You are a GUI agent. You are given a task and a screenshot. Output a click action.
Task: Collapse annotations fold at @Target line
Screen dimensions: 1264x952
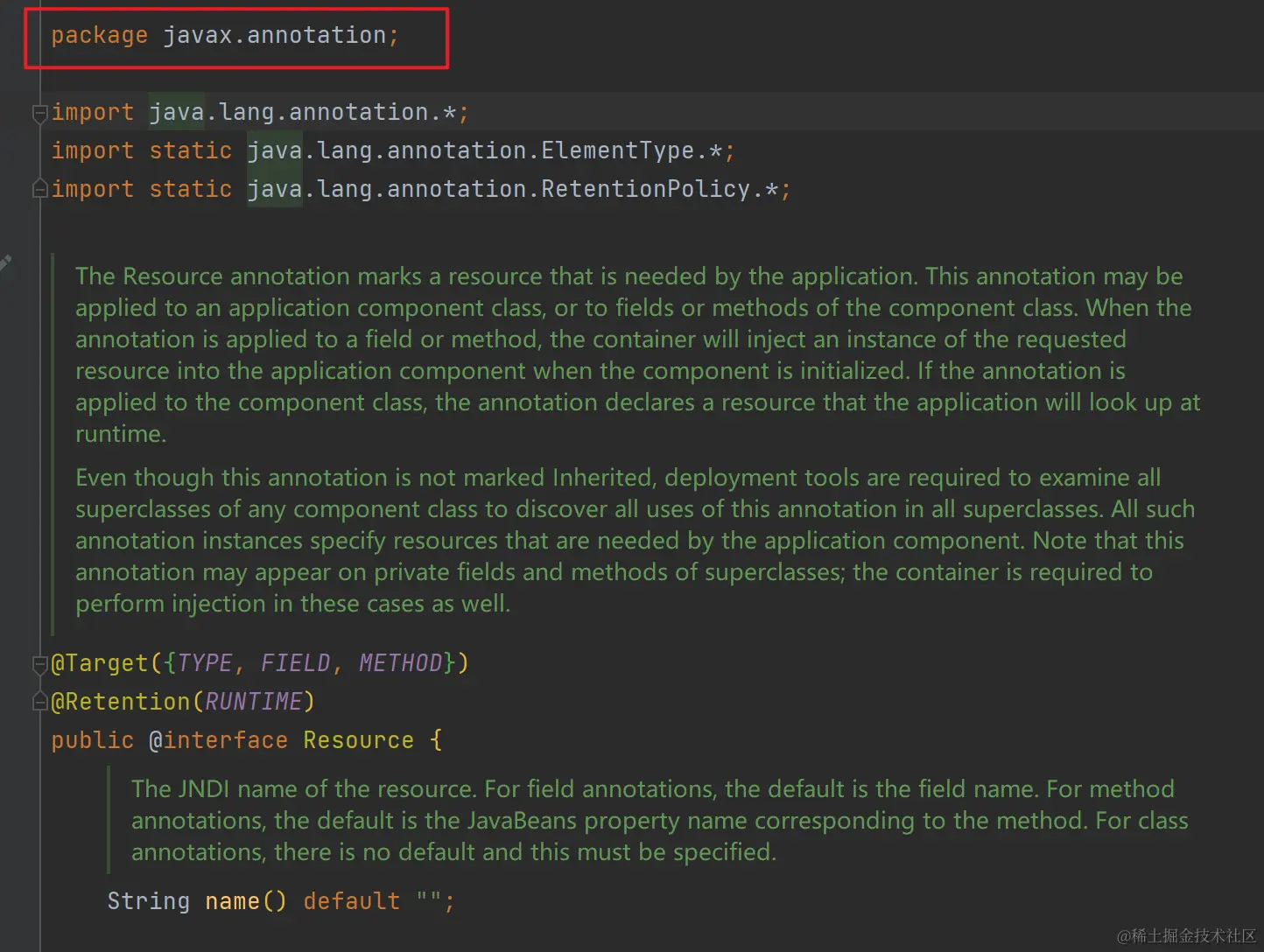pyautogui.click(x=39, y=664)
